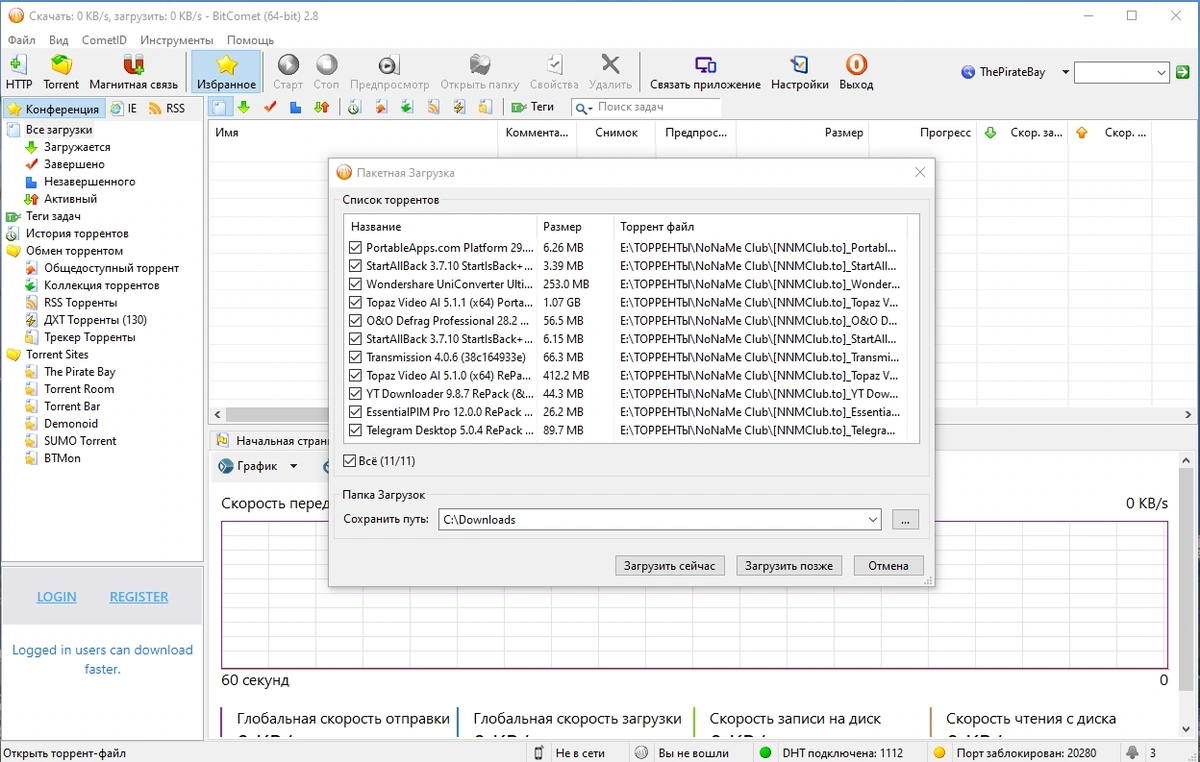Toggle the Всё (11/11) select-all checkbox

click(349, 461)
